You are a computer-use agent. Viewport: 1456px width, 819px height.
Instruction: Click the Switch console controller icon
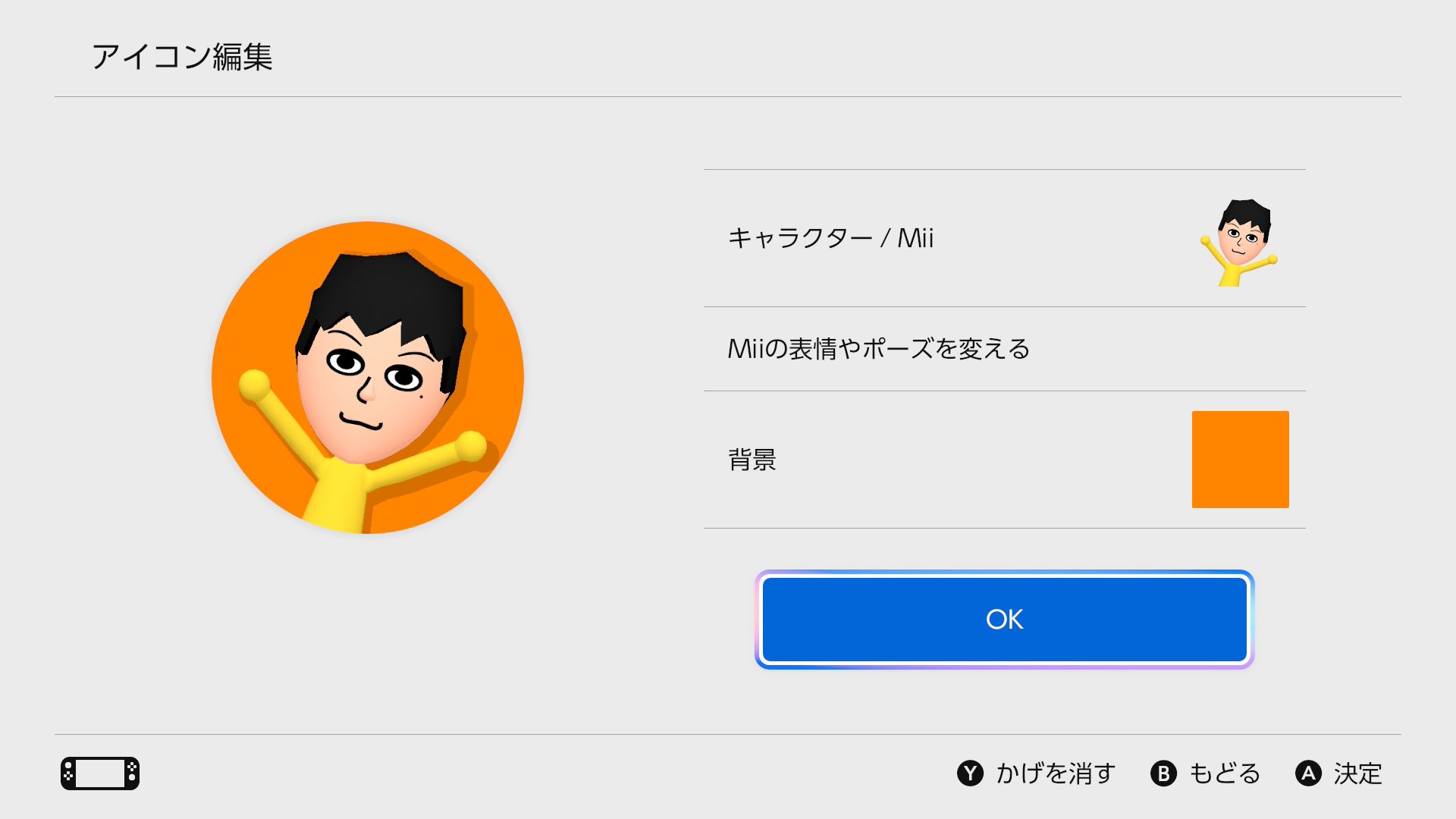100,773
